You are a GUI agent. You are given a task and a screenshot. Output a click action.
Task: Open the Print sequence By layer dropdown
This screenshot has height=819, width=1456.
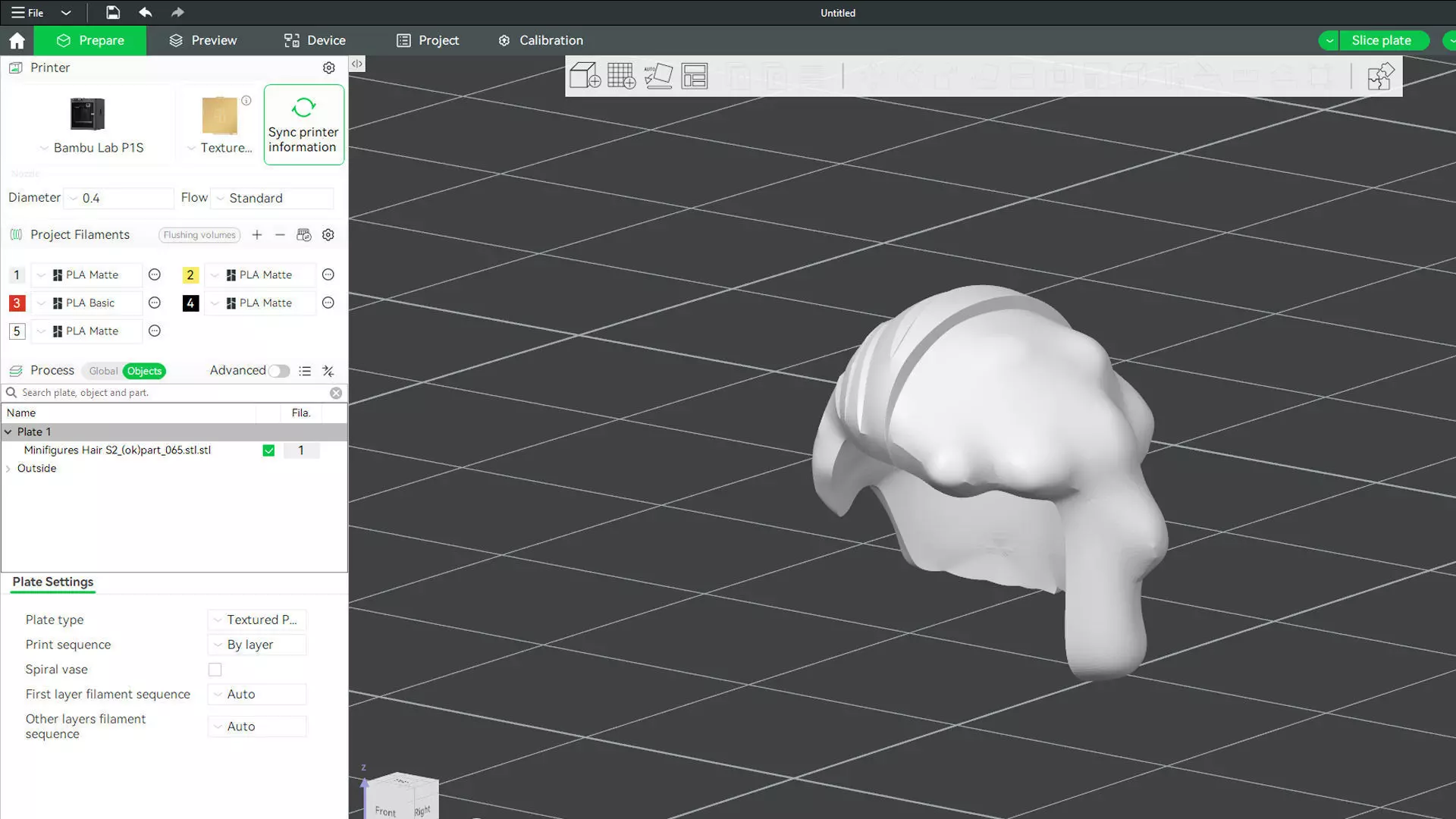[x=257, y=645]
